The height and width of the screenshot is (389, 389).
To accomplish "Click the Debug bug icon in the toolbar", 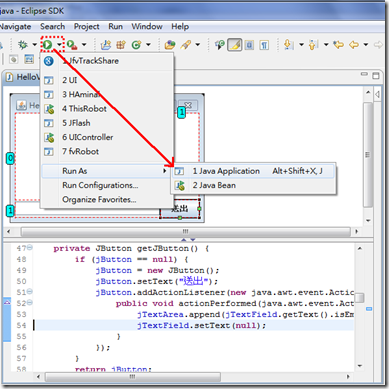I will (x=23, y=44).
